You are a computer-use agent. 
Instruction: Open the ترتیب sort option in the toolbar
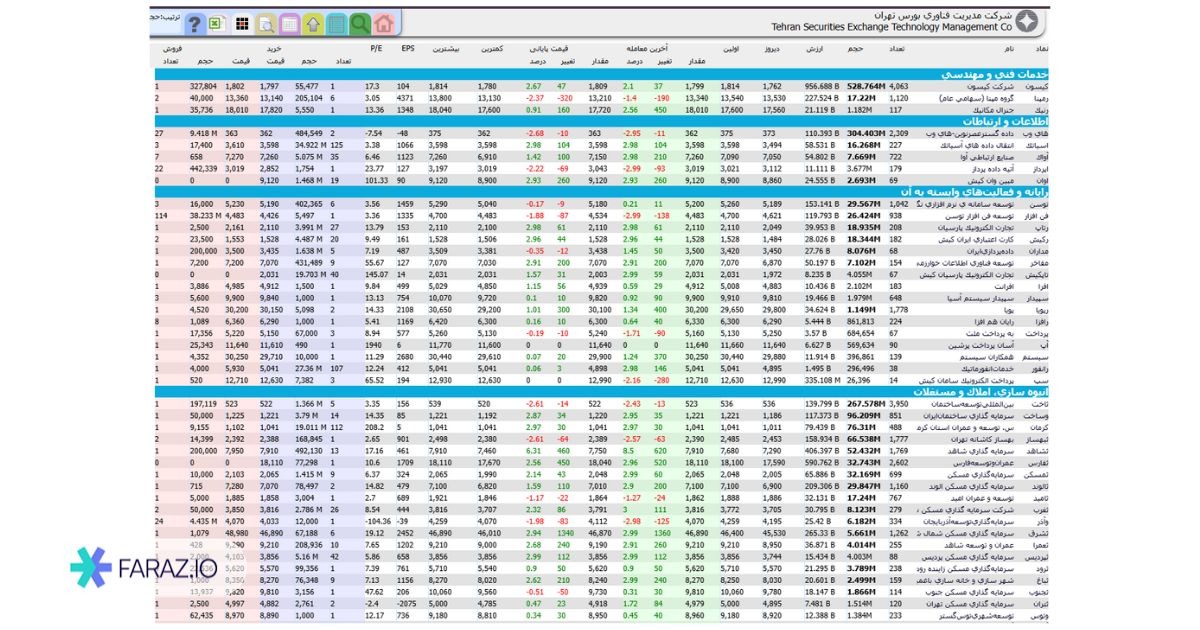pyautogui.click(x=162, y=18)
